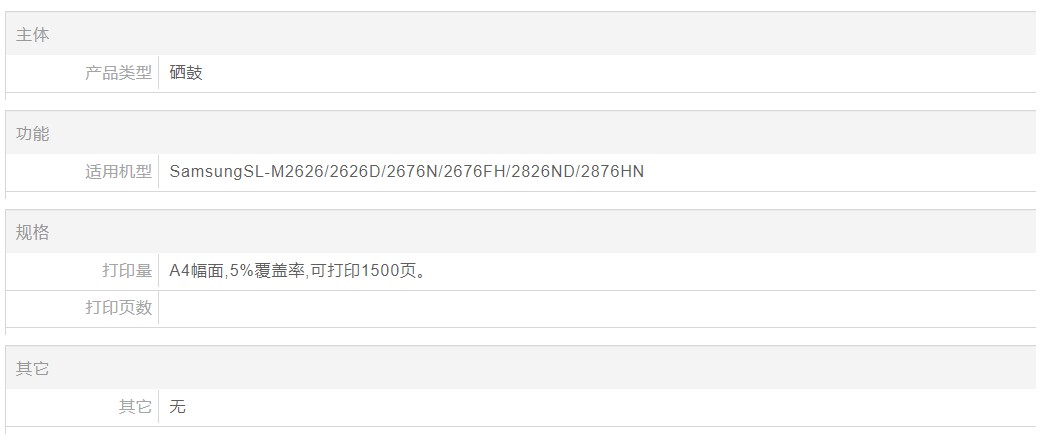Click the 其它 row label beside 无
1055x440 pixels.
pos(135,407)
